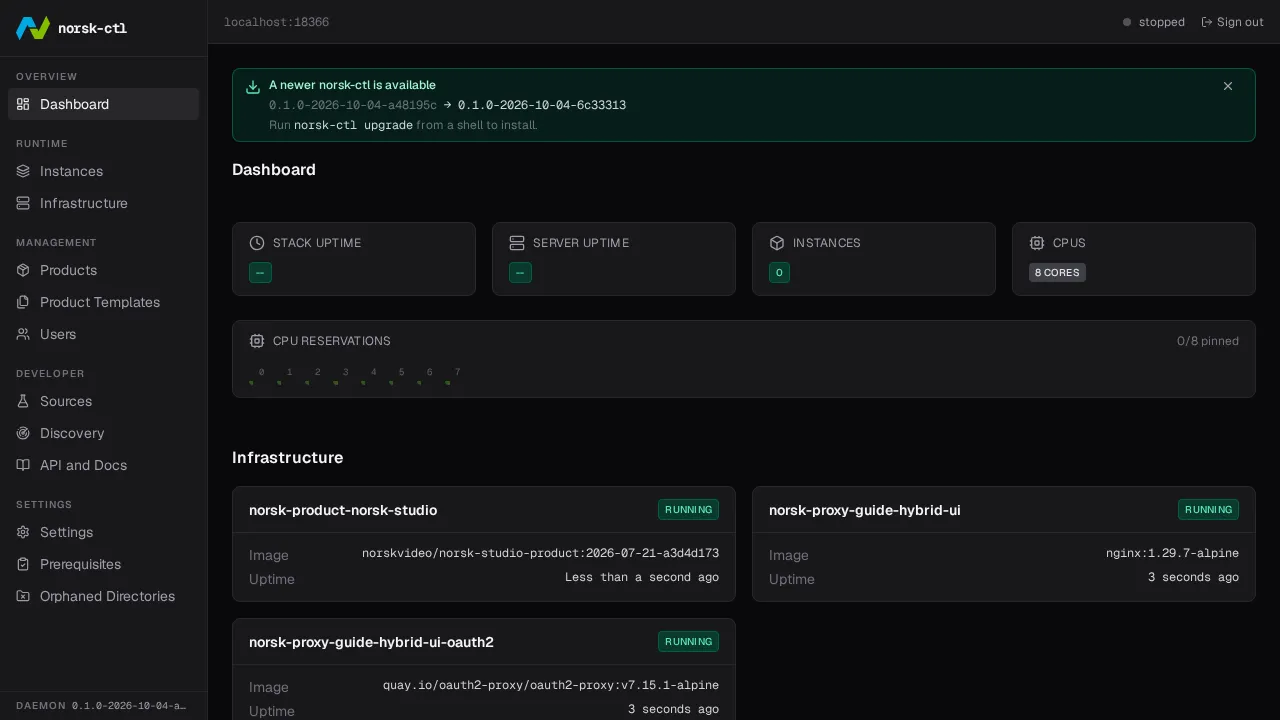Click Sign out
The width and height of the screenshot is (1280, 720).
click(1232, 22)
